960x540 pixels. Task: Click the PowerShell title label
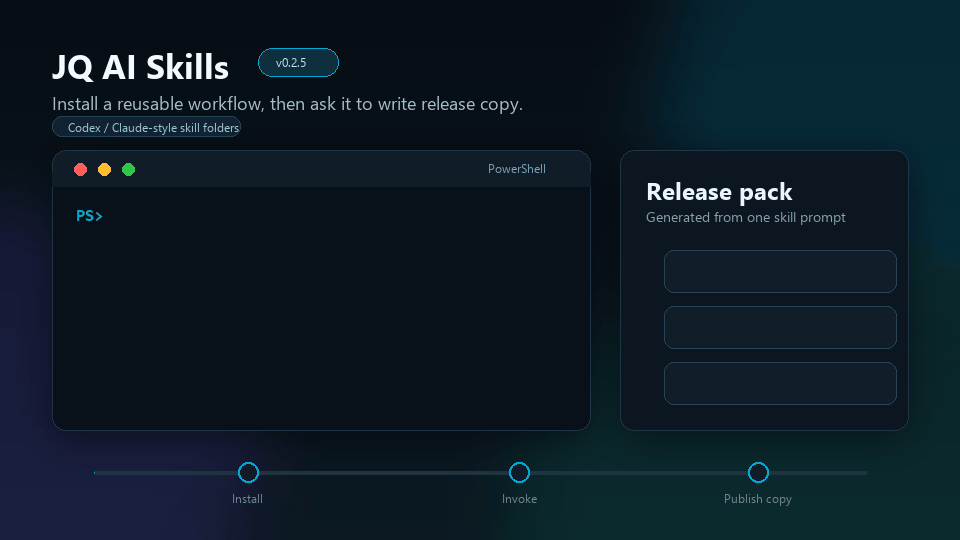coord(517,169)
